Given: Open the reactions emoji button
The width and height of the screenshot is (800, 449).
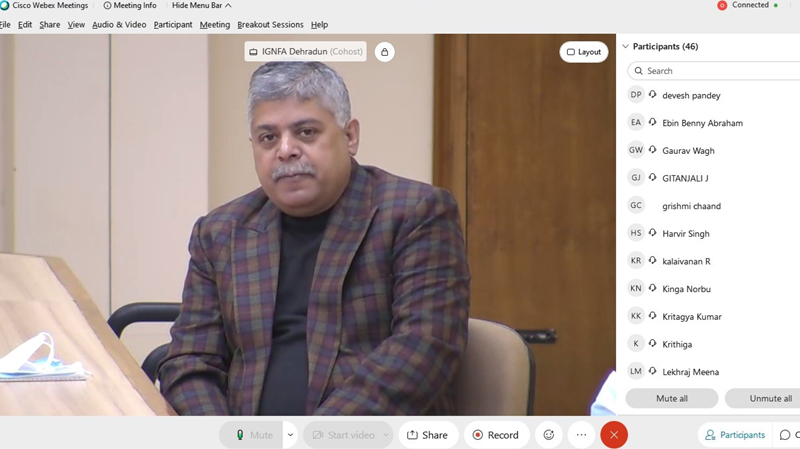Looking at the screenshot, I should [548, 435].
